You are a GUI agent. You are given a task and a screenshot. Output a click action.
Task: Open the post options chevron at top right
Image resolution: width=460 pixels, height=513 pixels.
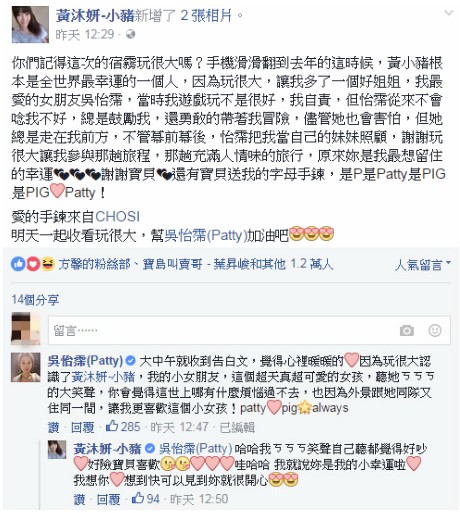pyautogui.click(x=449, y=13)
